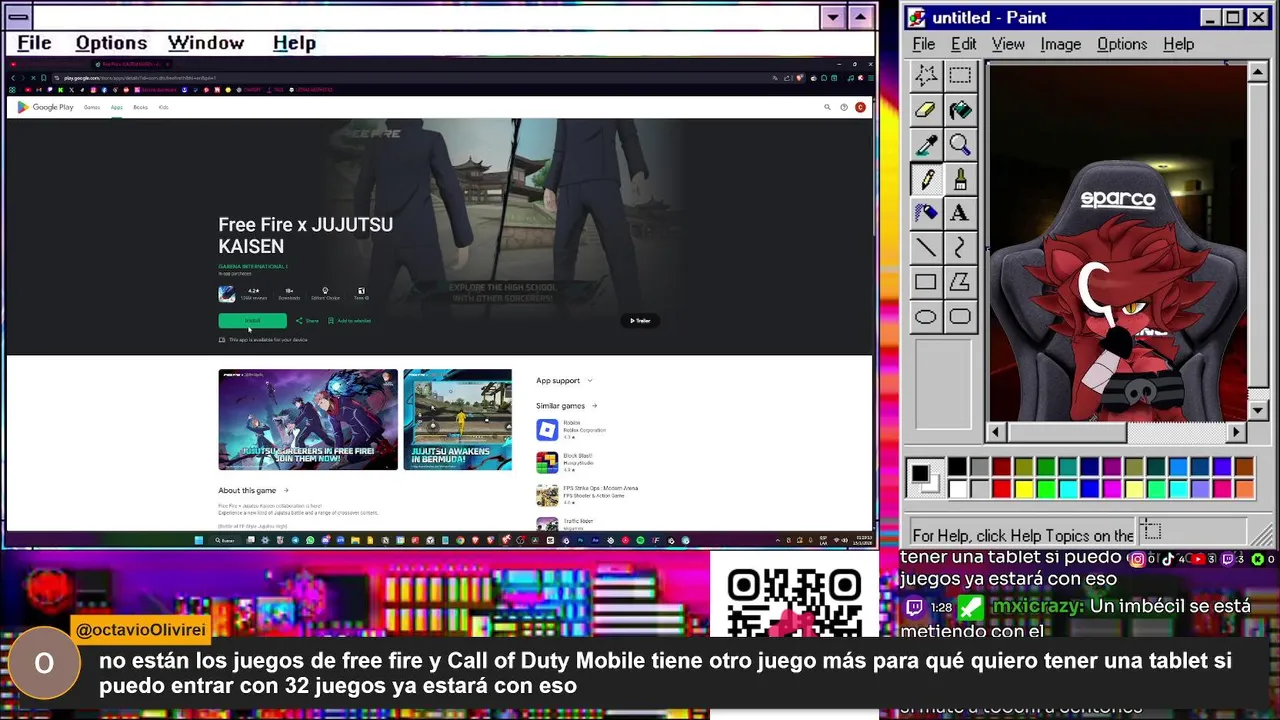Screen dimensions: 1280x720
Task: Open the Books tab on Google Play
Action: point(140,107)
